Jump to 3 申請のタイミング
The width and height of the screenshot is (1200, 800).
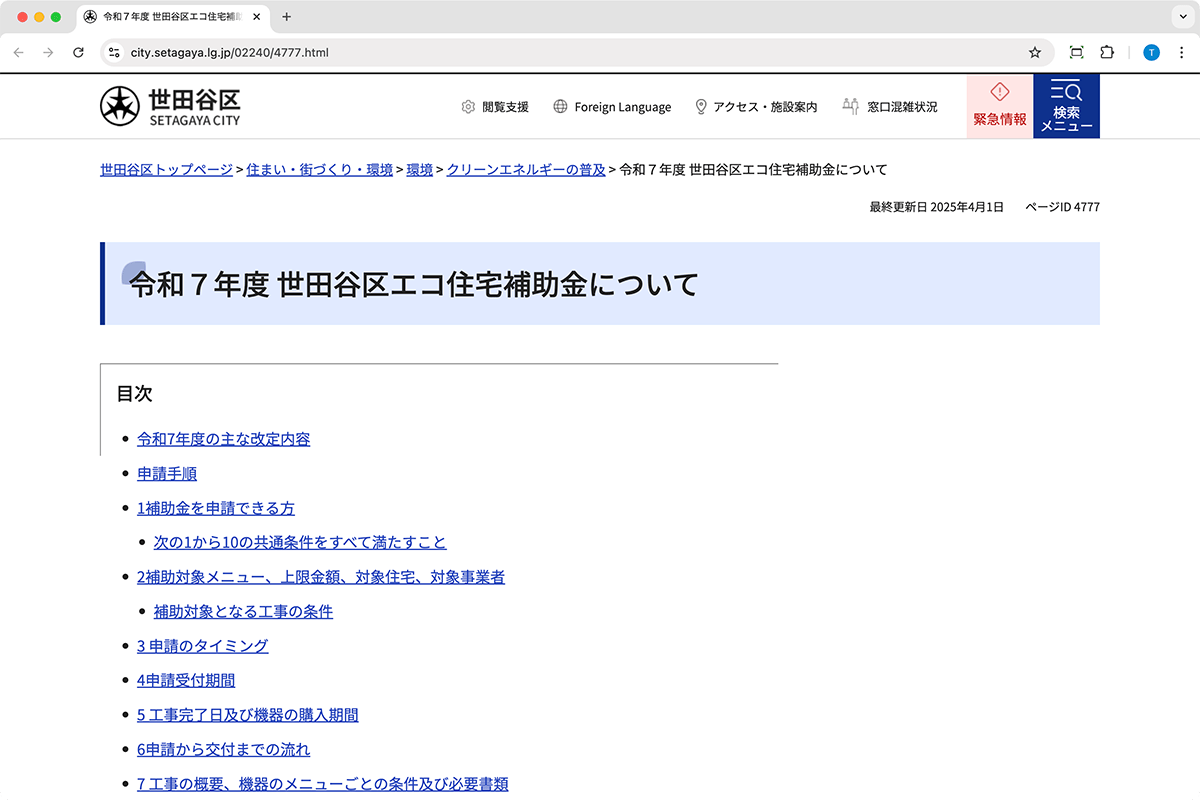(x=203, y=646)
